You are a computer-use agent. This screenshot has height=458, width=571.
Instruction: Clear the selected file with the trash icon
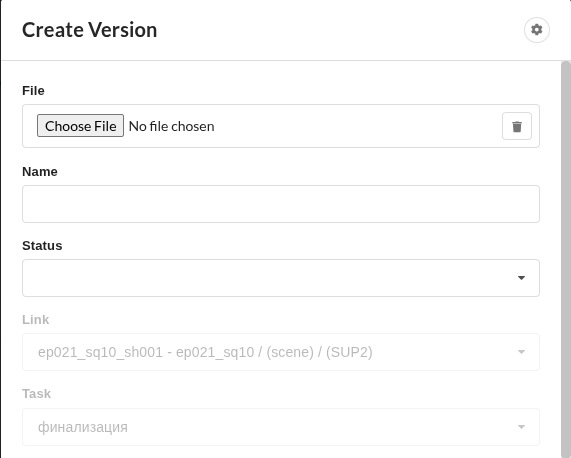click(517, 126)
